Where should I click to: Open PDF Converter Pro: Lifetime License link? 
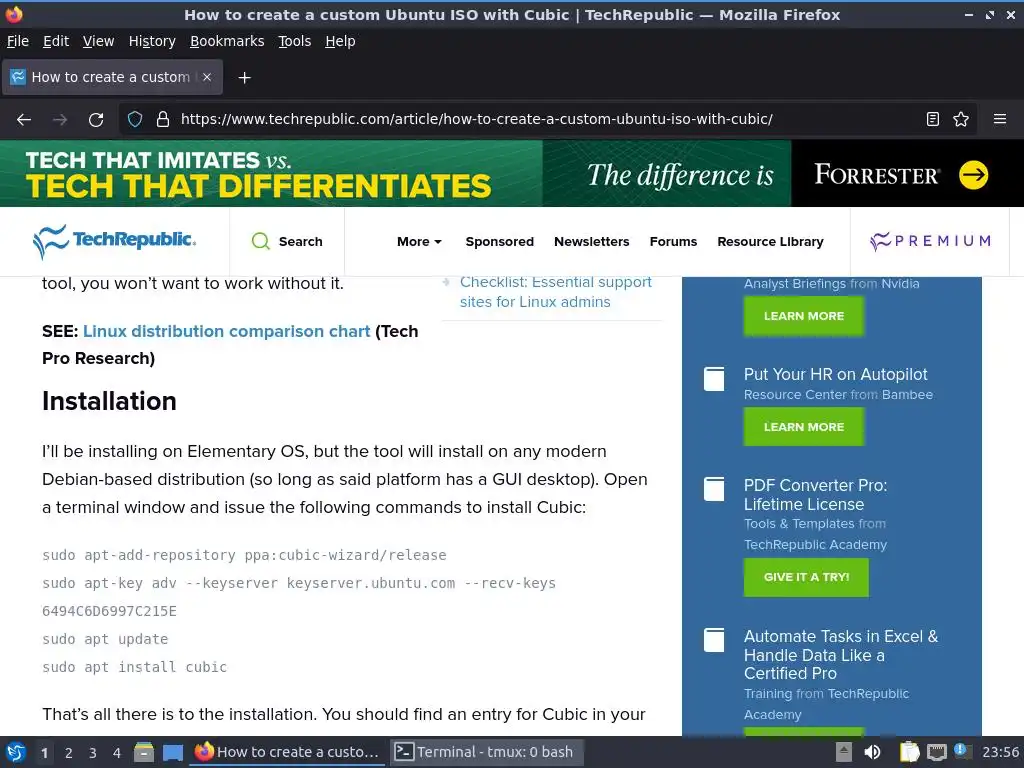(816, 495)
